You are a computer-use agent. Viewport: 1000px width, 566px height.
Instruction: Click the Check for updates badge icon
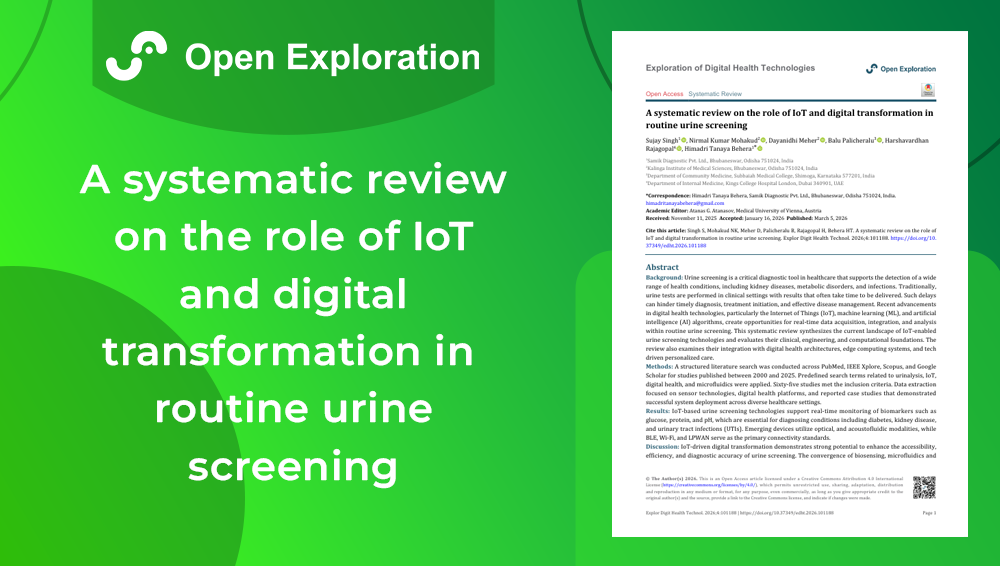[929, 90]
